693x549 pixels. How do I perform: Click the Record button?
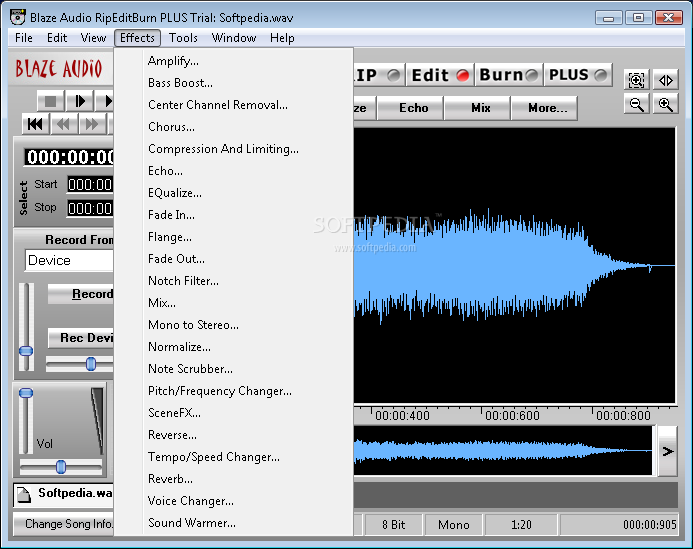click(x=80, y=294)
